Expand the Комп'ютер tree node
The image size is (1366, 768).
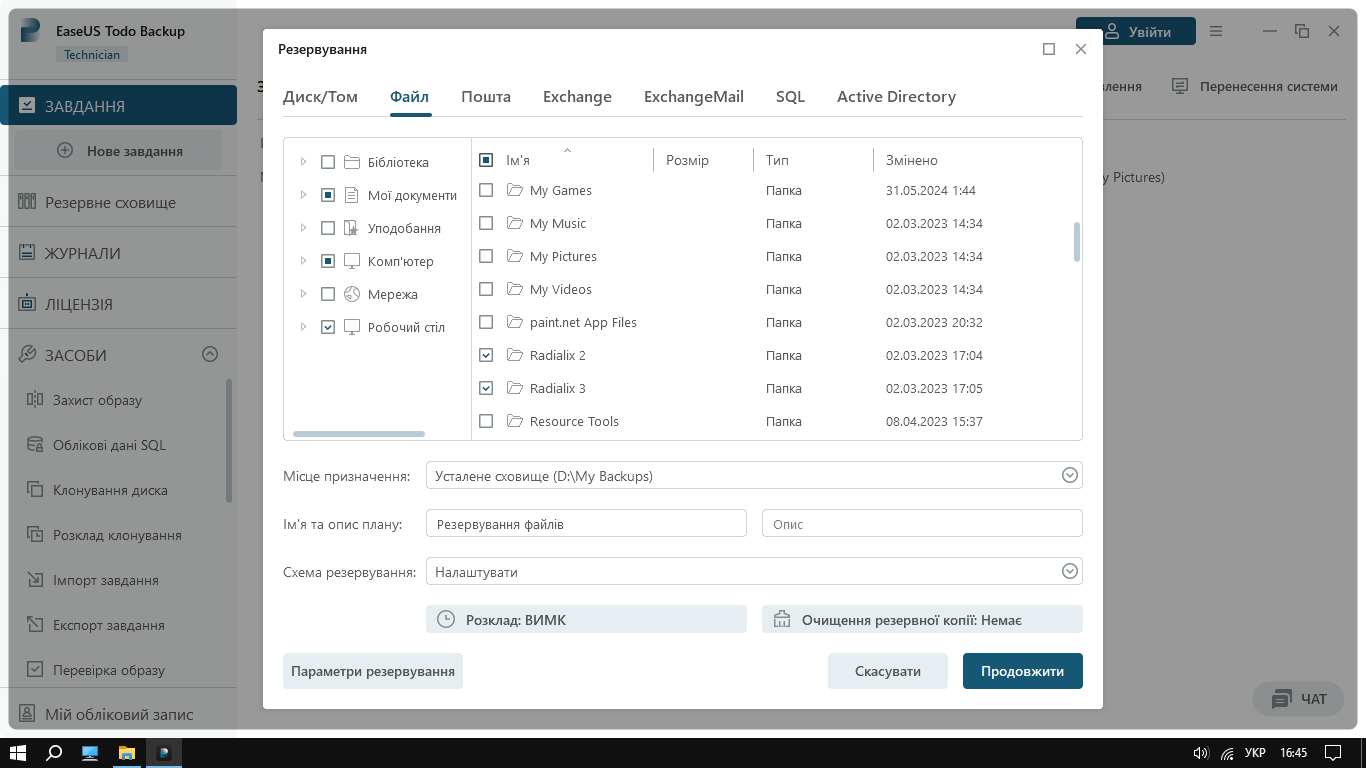click(x=303, y=261)
